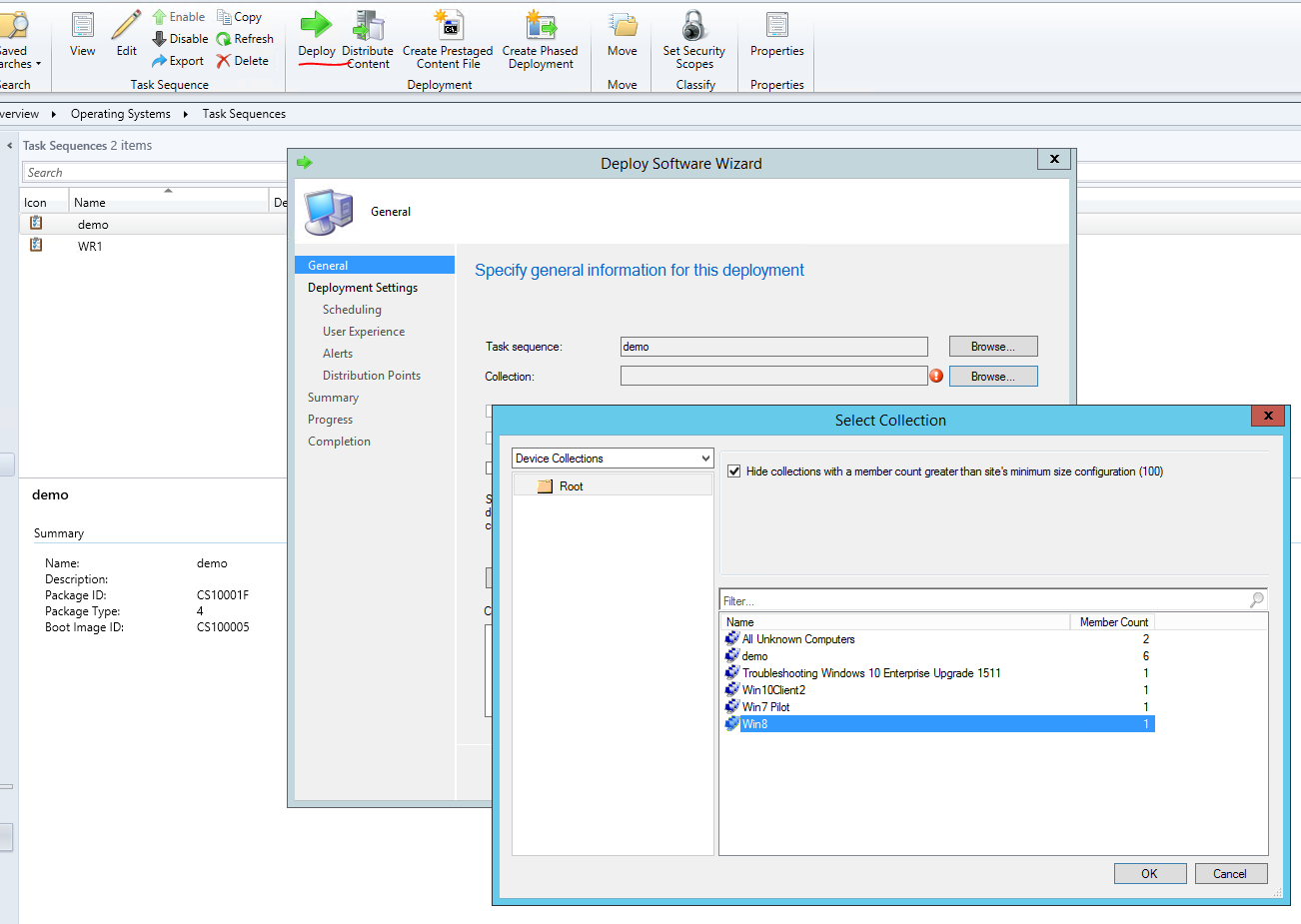The image size is (1301, 924).
Task: Open the Device Collections dropdown
Action: pyautogui.click(x=613, y=458)
